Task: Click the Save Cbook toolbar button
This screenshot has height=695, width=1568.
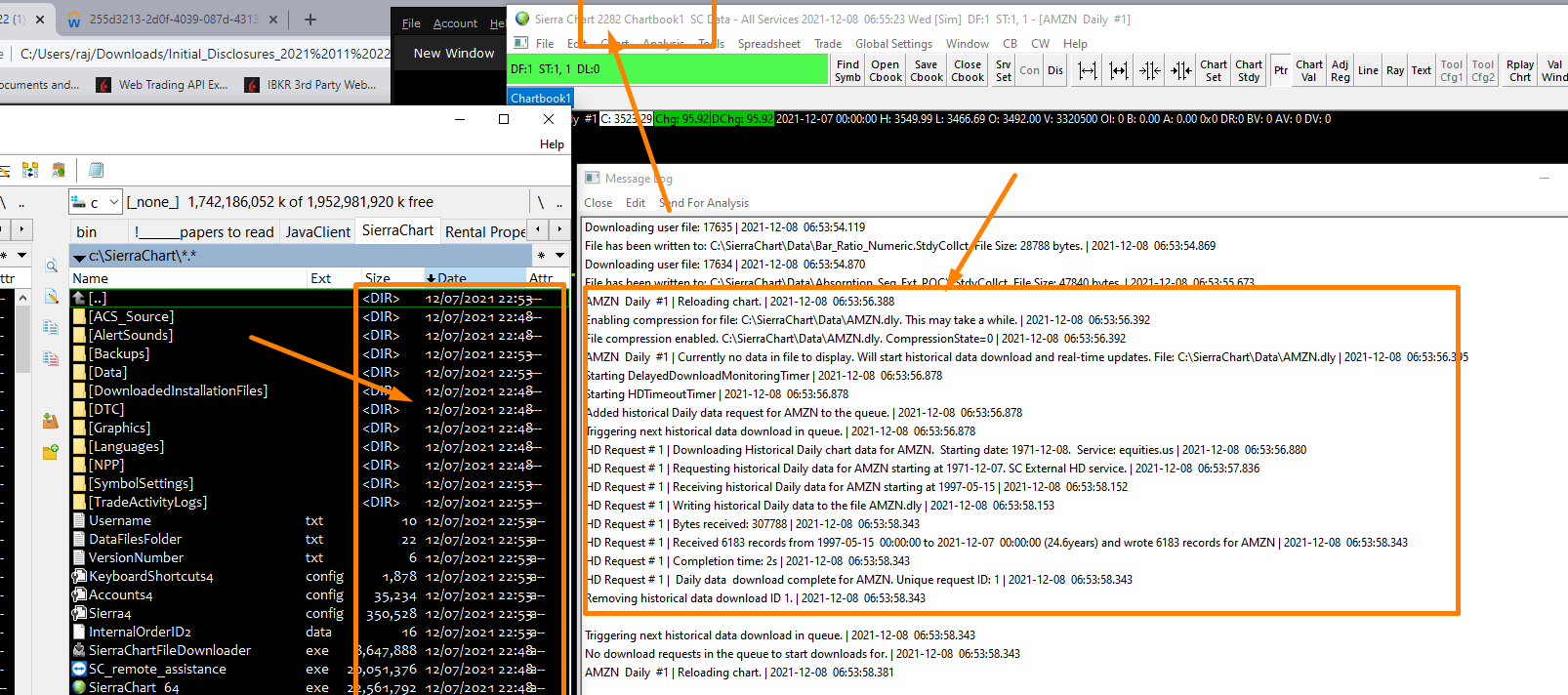Action: tap(927, 70)
